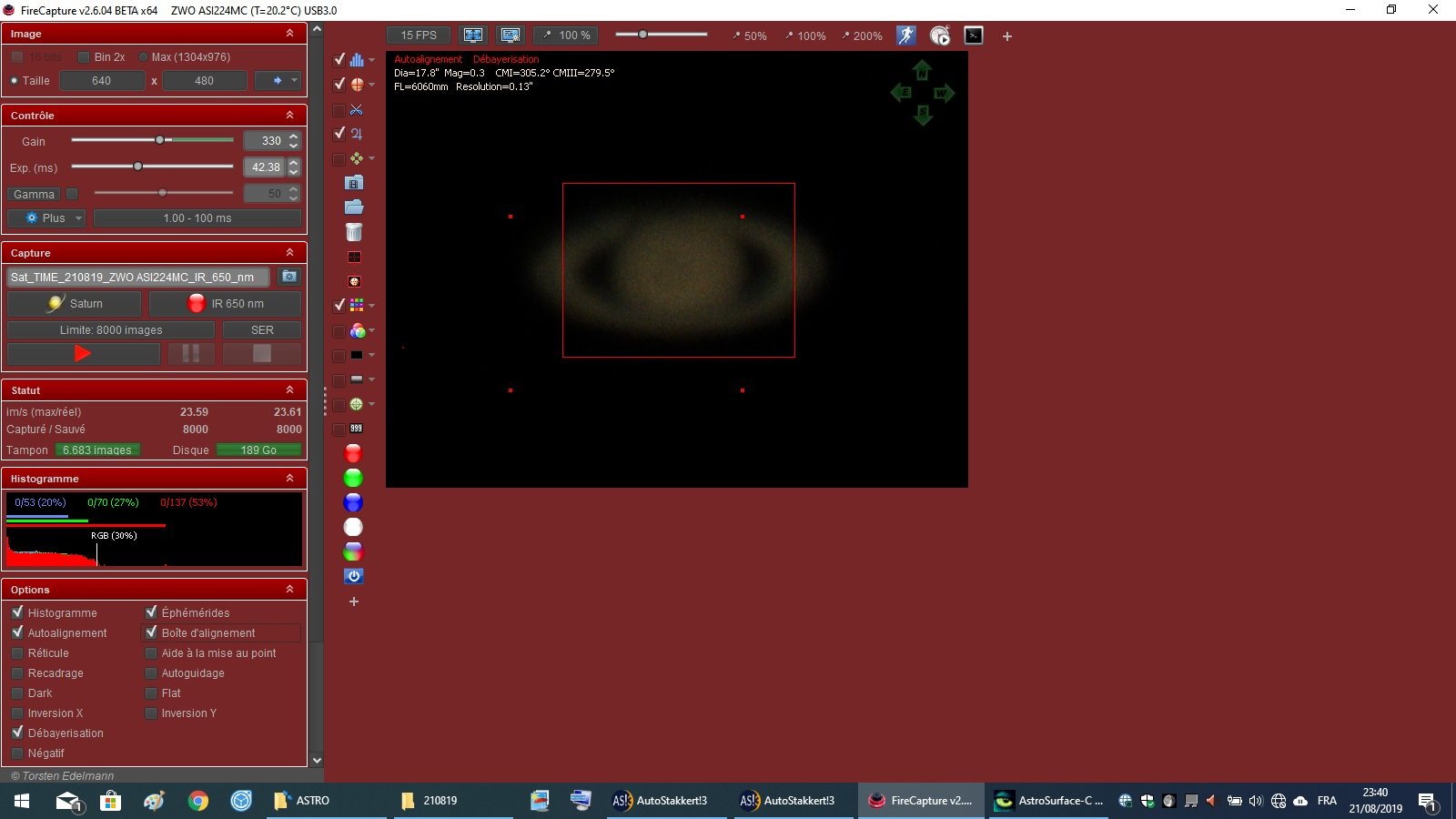Select the Taille radio button

(14, 80)
